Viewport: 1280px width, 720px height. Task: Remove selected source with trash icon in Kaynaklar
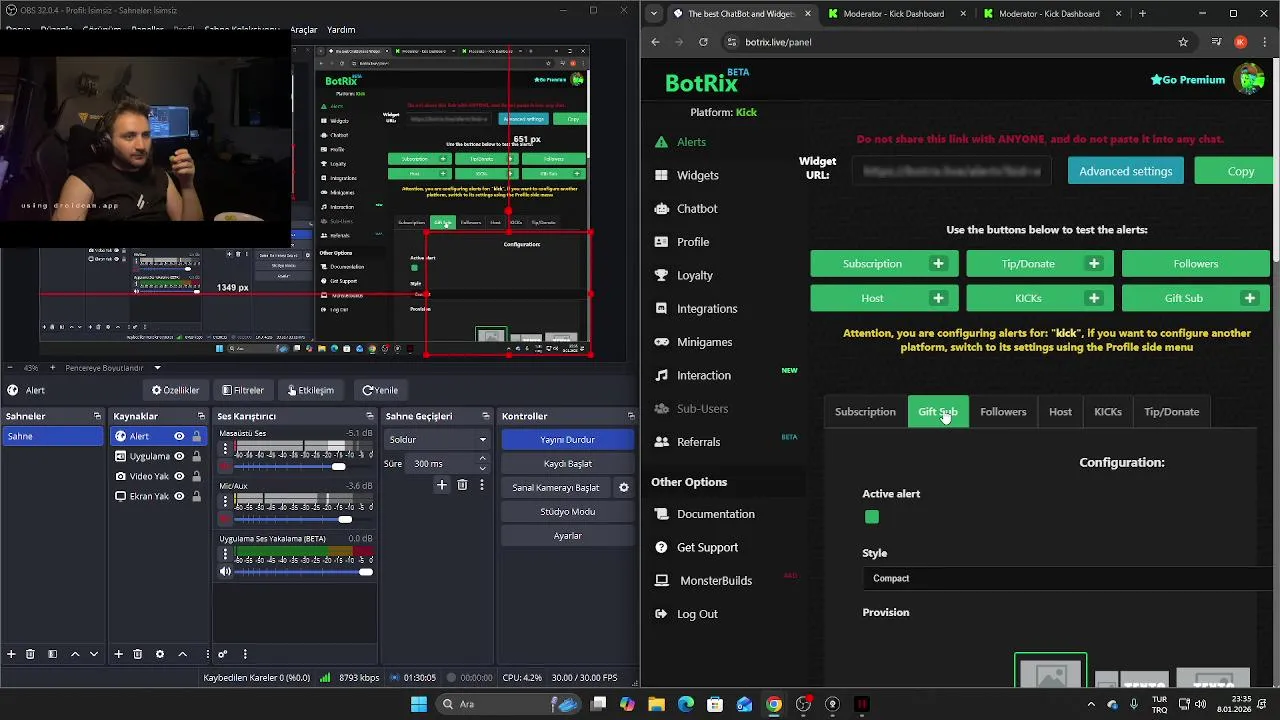(138, 654)
